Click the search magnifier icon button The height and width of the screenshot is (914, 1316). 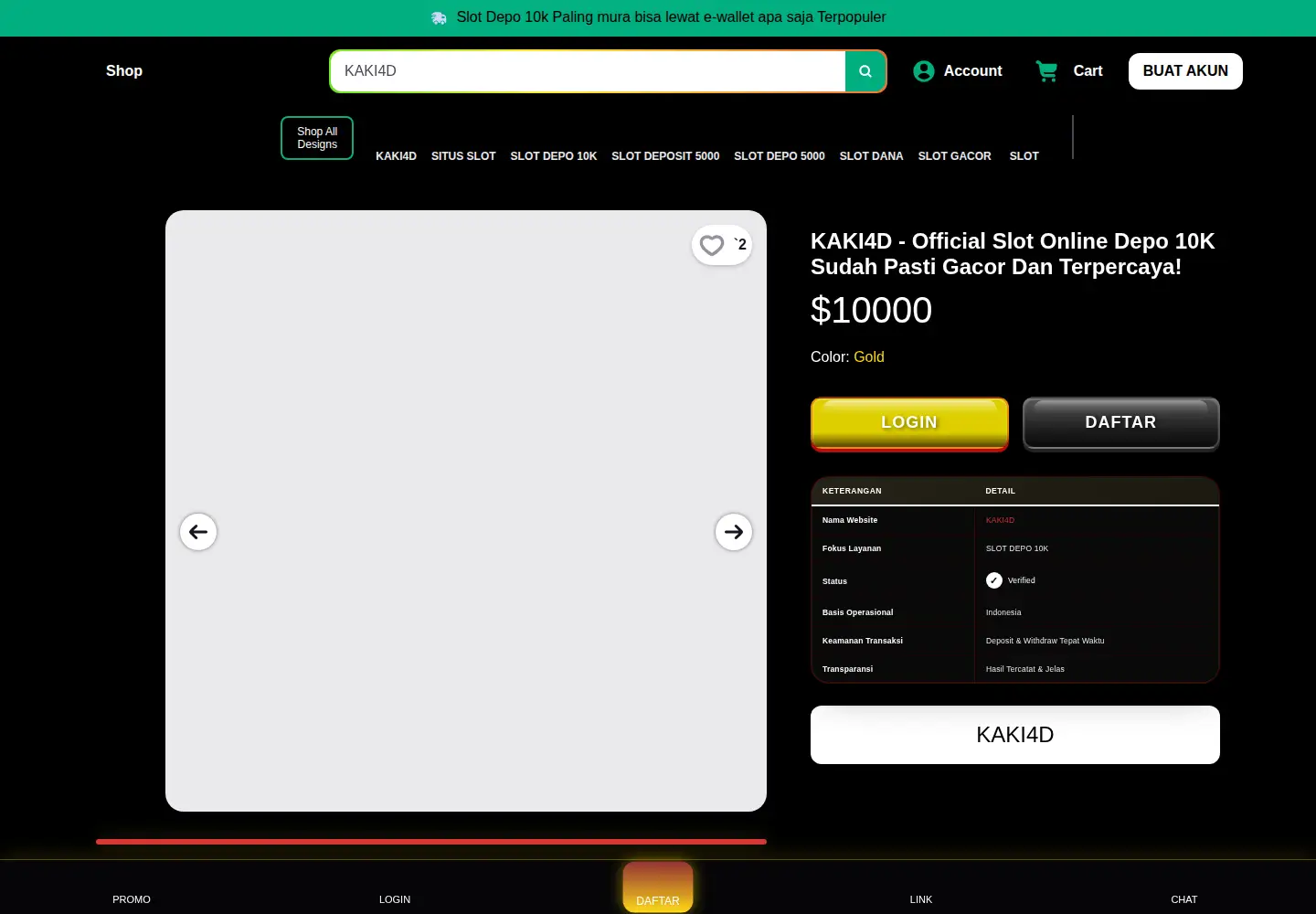click(865, 71)
